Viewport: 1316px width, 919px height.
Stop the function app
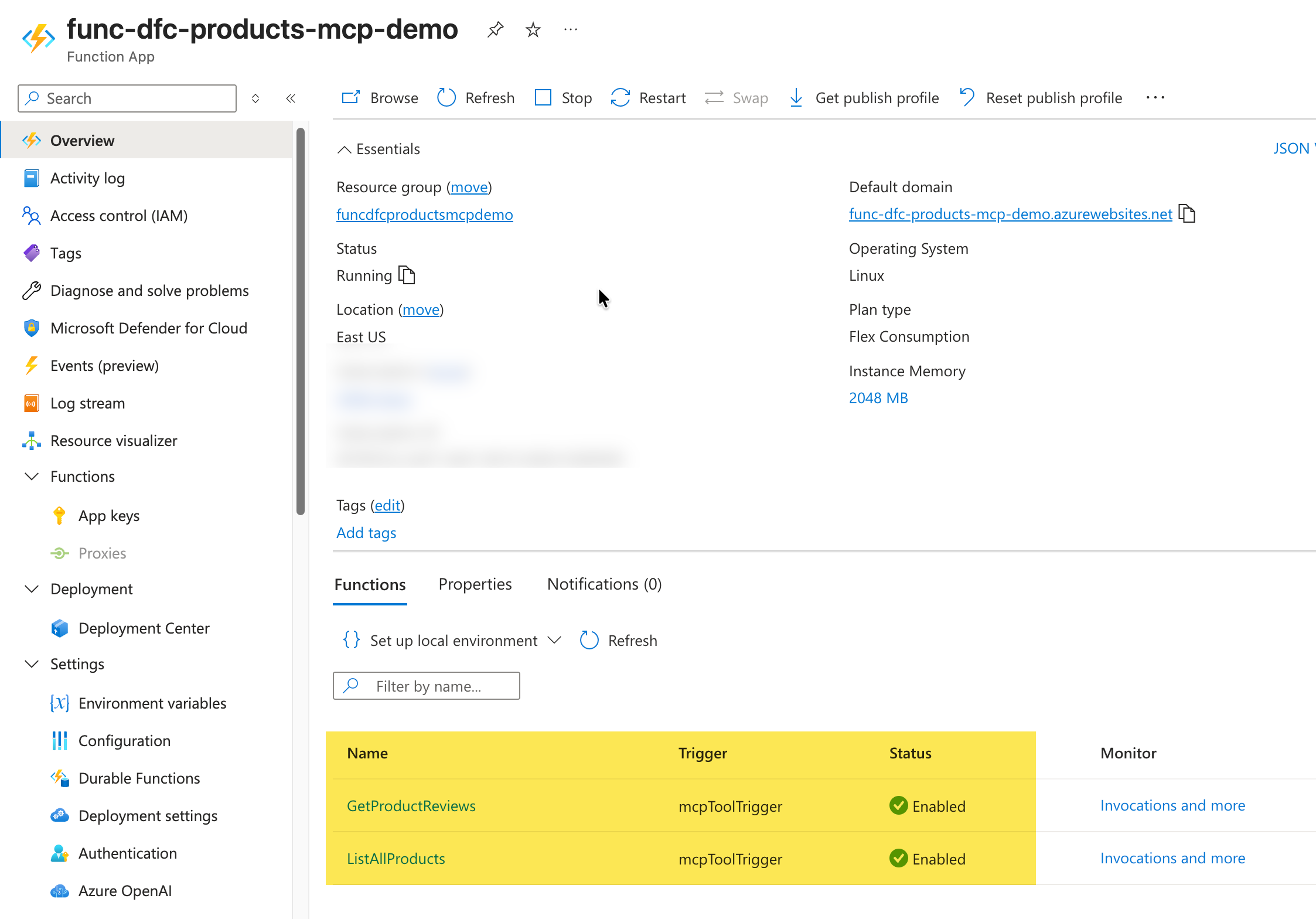click(x=564, y=98)
